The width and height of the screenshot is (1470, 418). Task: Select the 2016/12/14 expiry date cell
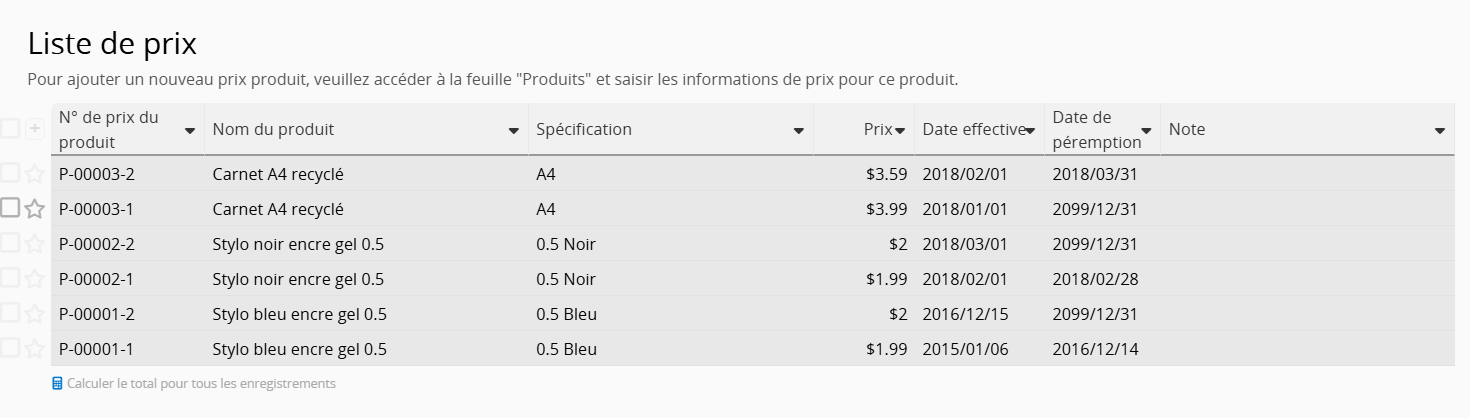click(x=1095, y=349)
